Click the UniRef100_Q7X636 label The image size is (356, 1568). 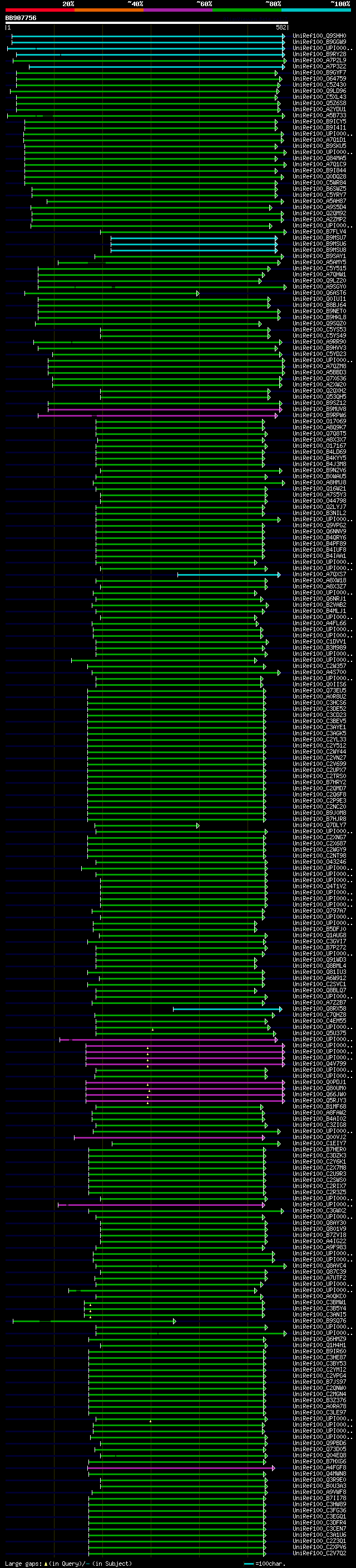click(319, 379)
